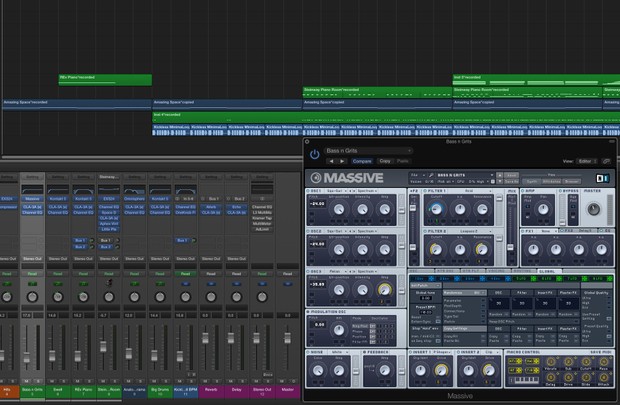The image size is (620, 405).
Task: Click the Cutoff macro knob
Action: pos(586,361)
